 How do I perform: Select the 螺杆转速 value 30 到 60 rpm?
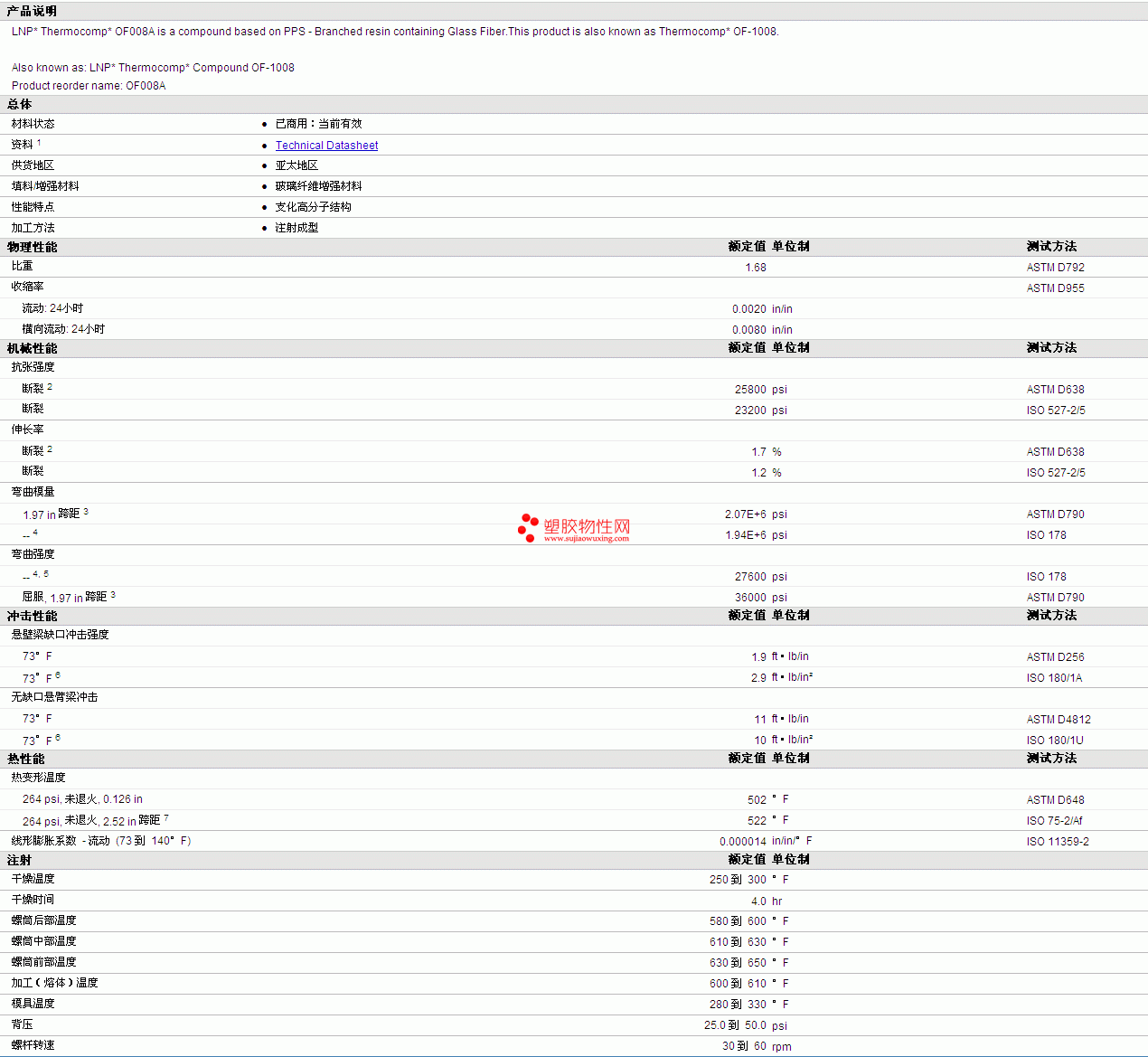point(757,1047)
